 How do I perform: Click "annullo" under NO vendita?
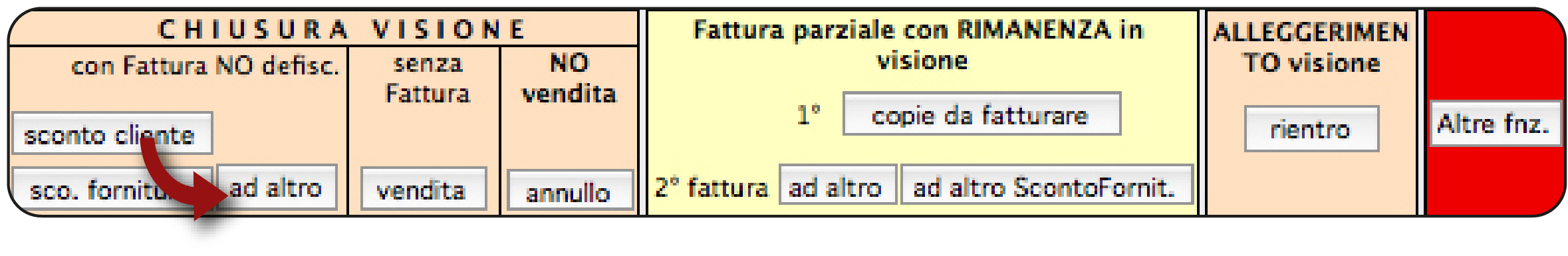(570, 191)
